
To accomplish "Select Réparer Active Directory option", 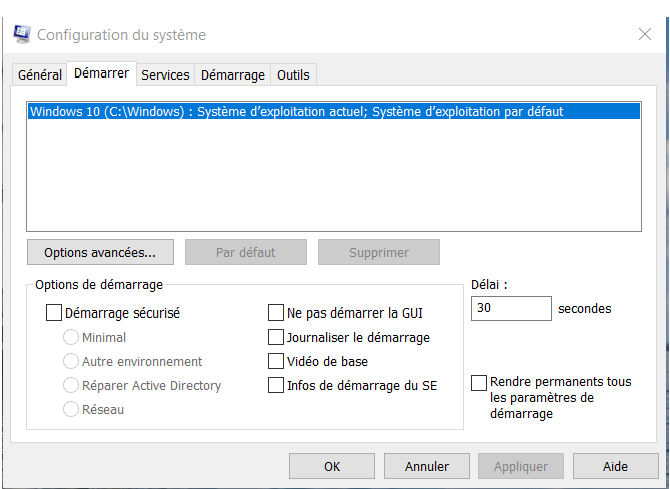I will [x=71, y=385].
